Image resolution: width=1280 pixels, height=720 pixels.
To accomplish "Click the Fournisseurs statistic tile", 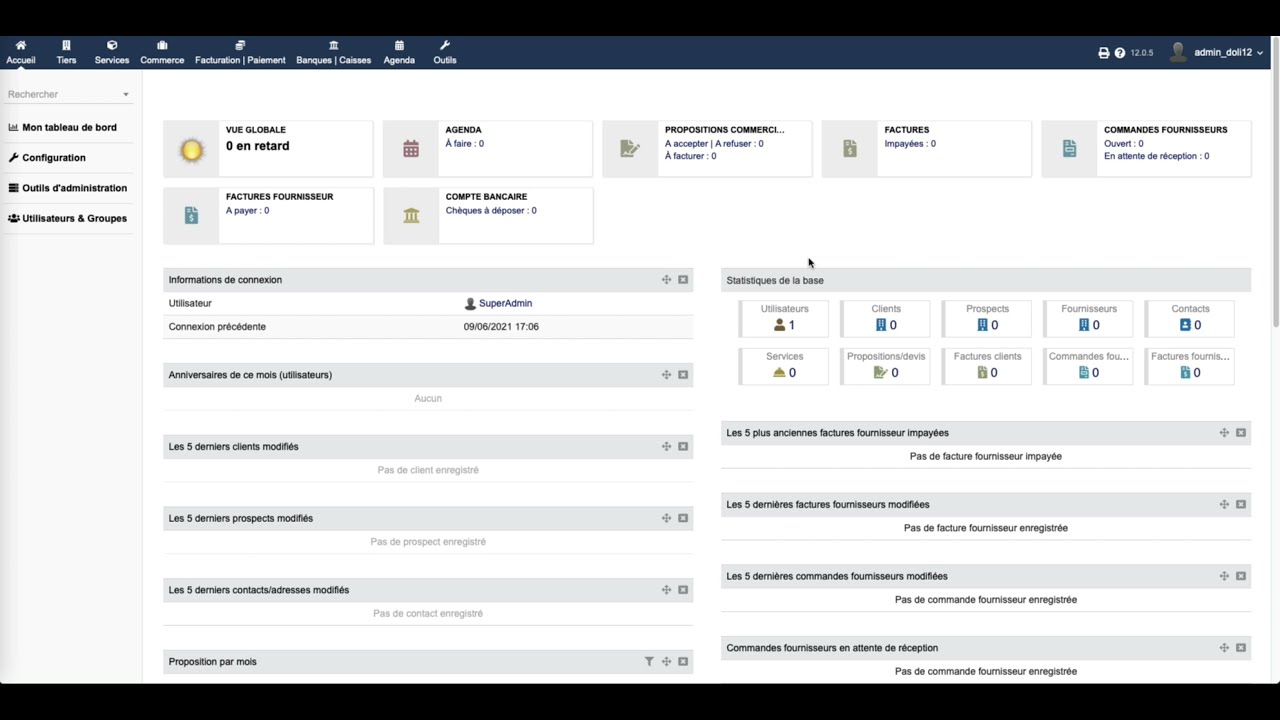I will tap(1089, 318).
